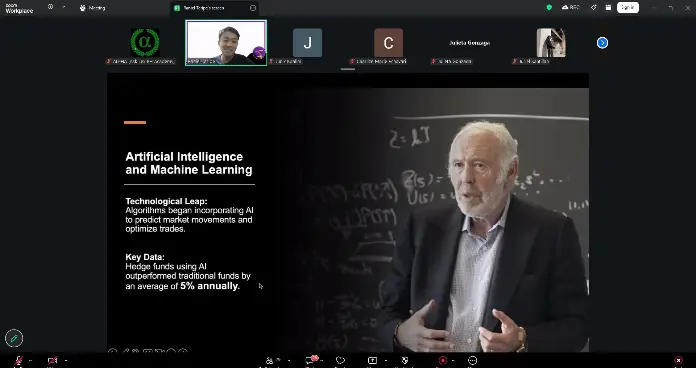The height and width of the screenshot is (368, 696).
Task: Click the green encryption shield icon
Action: (x=549, y=8)
